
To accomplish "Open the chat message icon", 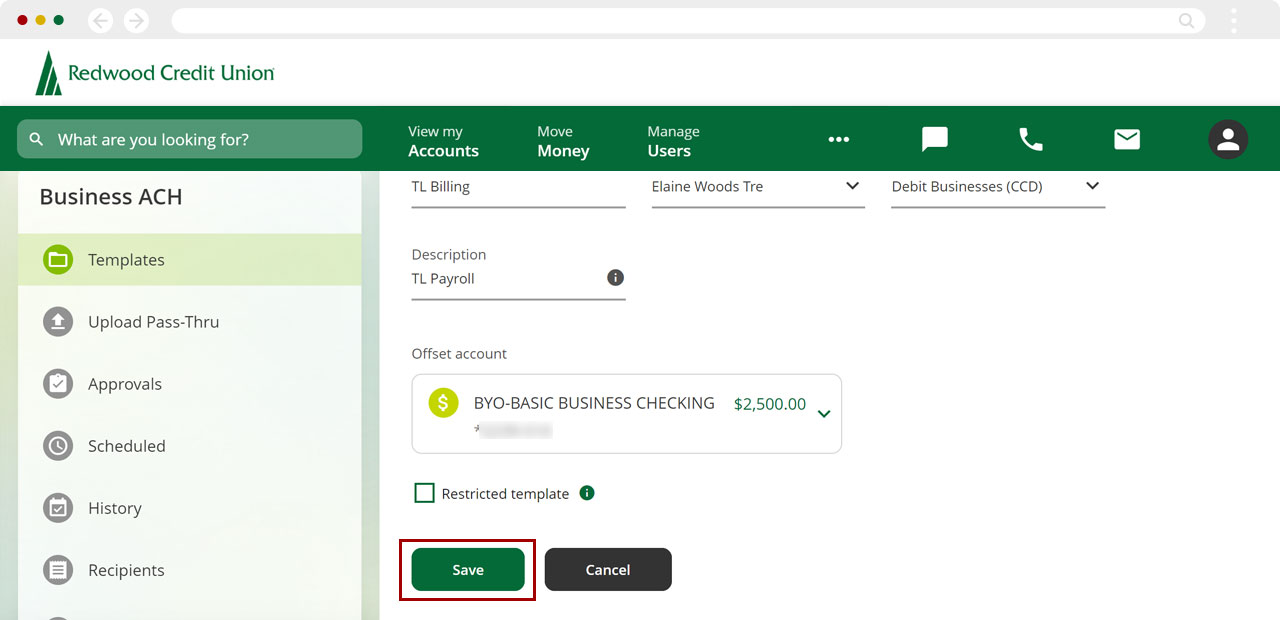I will (x=934, y=139).
